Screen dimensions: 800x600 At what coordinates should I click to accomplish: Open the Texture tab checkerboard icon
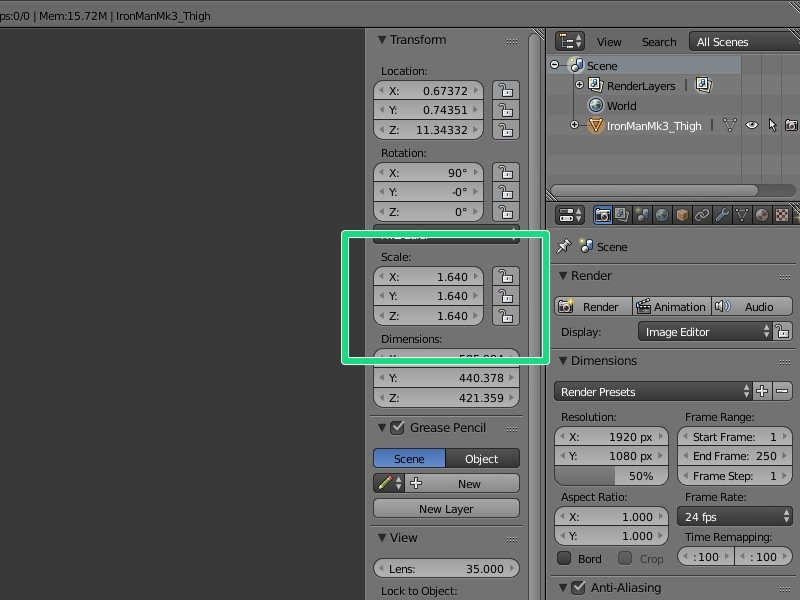click(782, 215)
